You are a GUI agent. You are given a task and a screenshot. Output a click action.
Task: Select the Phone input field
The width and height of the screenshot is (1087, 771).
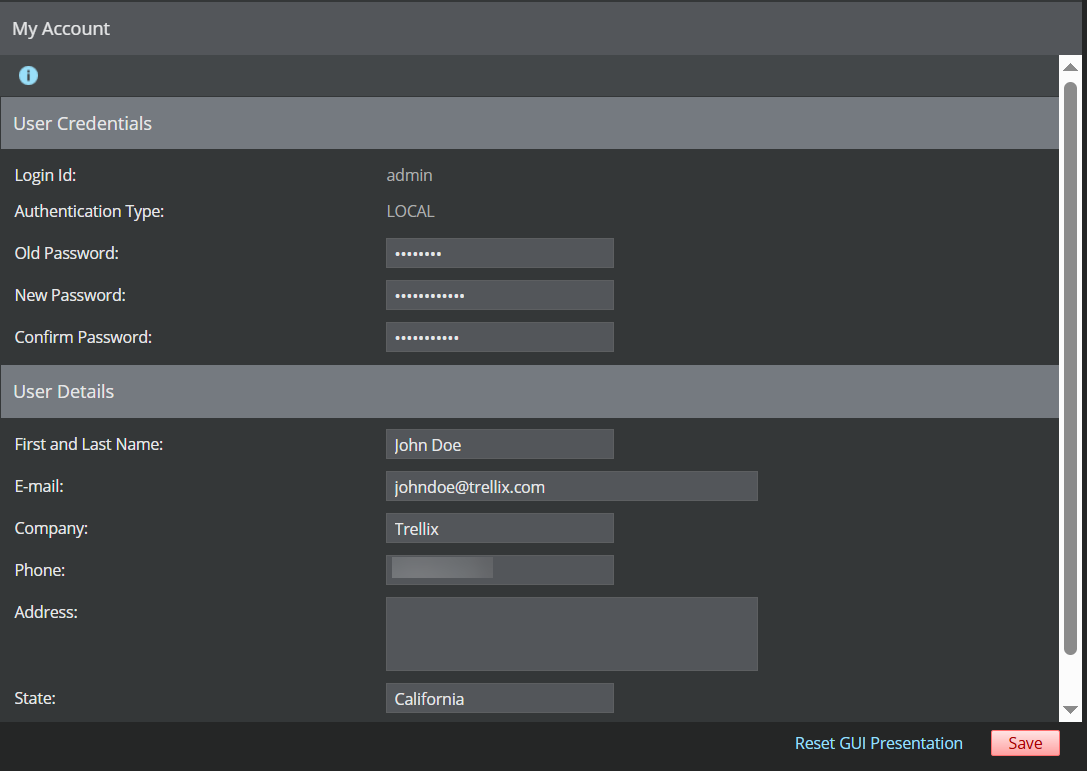pyautogui.click(x=500, y=570)
